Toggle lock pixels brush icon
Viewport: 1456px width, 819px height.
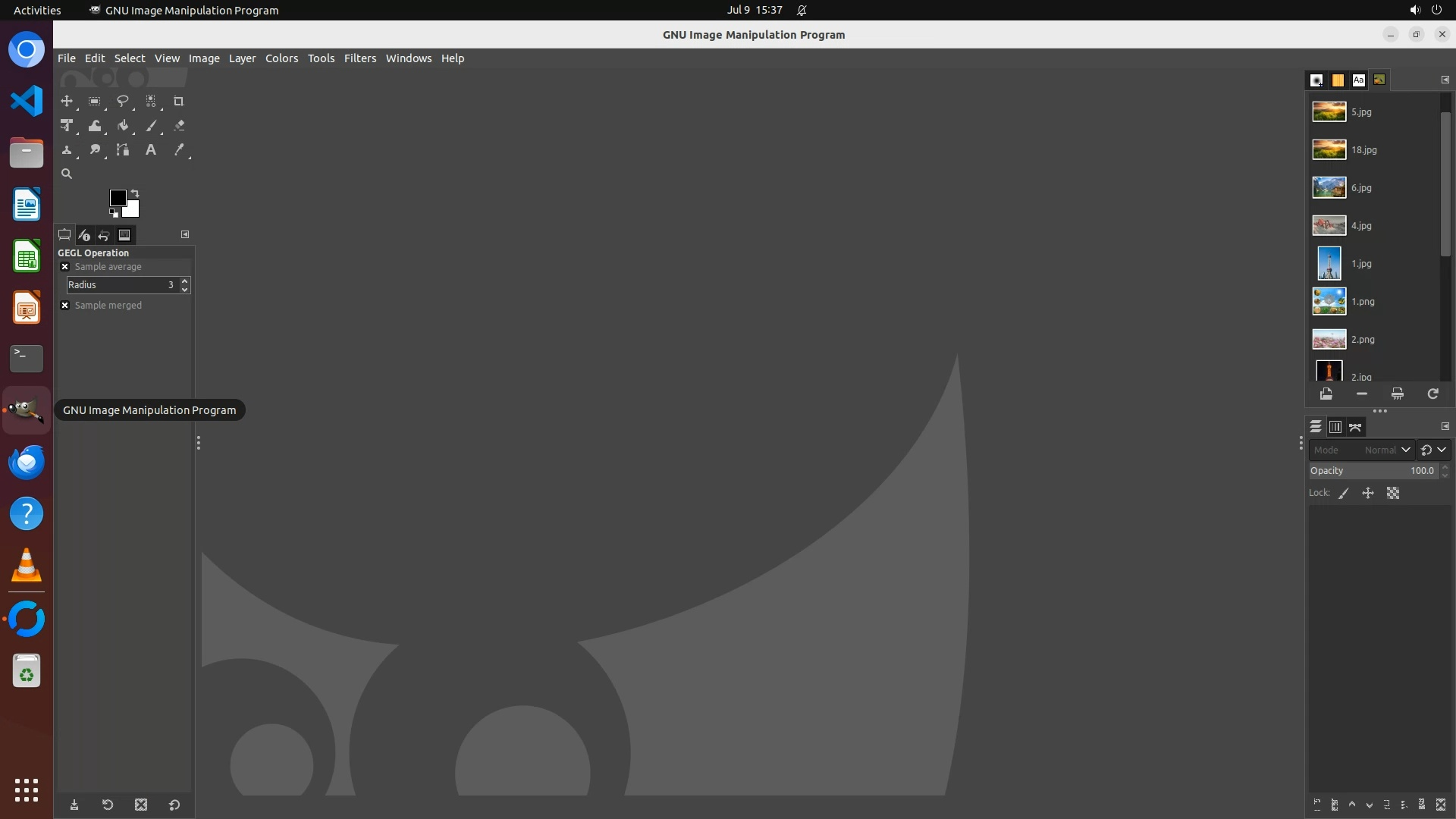1343,493
